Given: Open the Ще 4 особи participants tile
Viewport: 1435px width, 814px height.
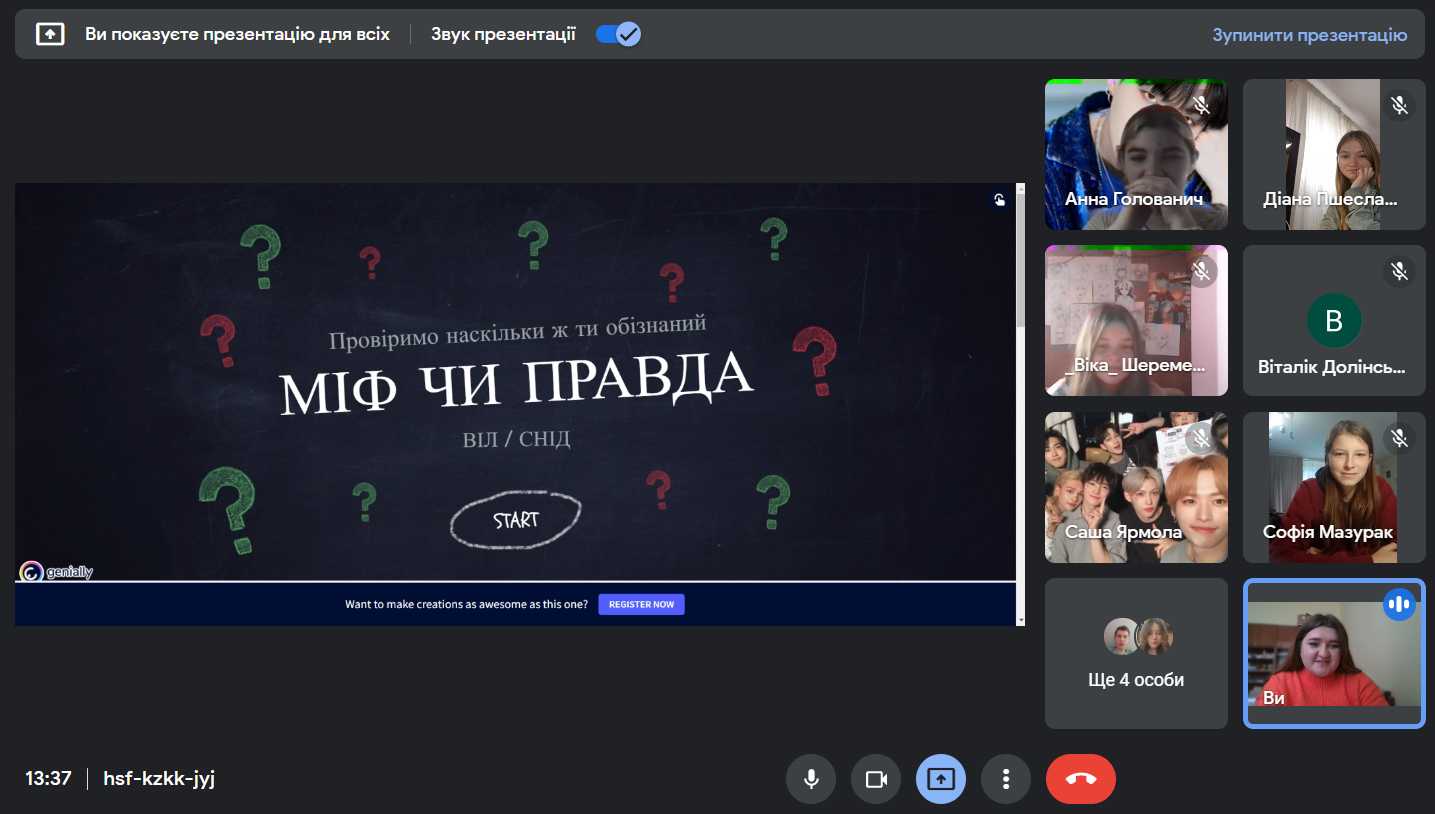Looking at the screenshot, I should coord(1136,653).
